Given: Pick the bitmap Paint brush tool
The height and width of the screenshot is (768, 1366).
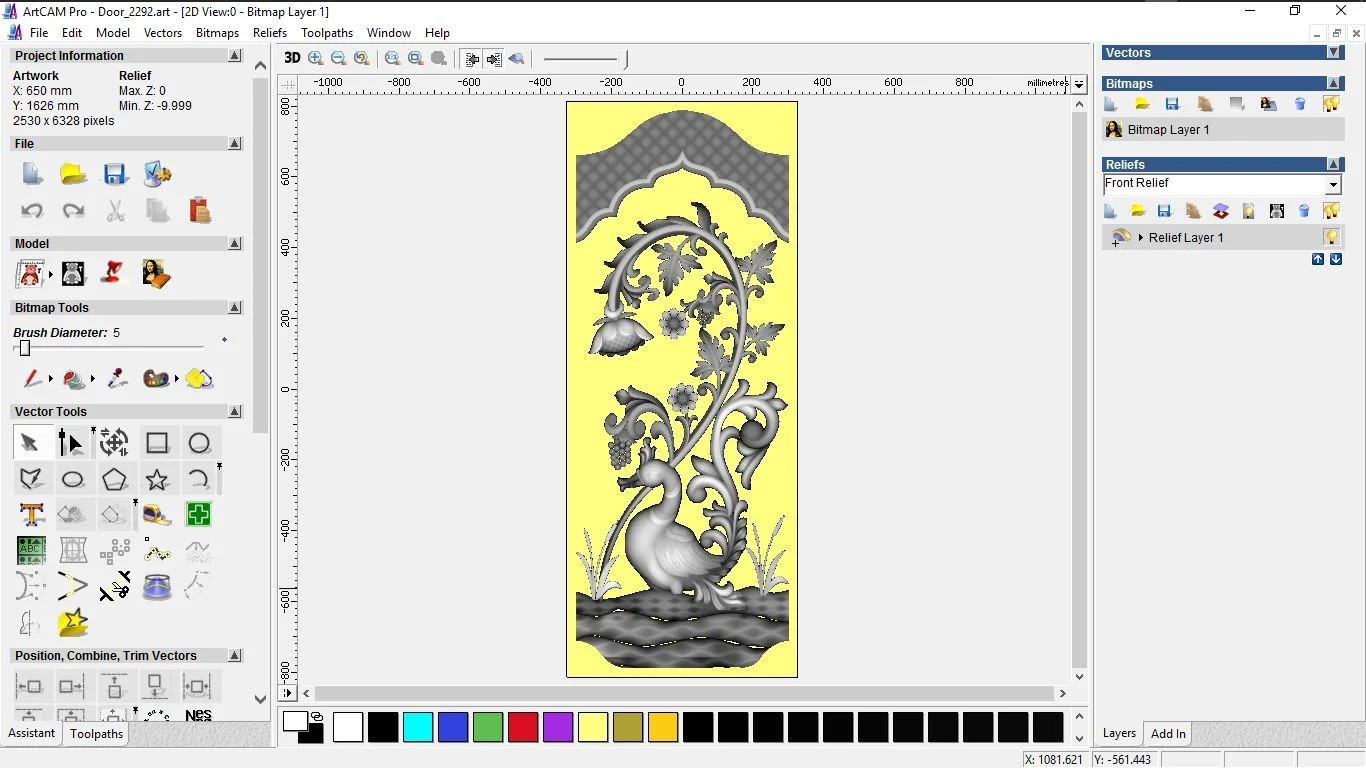Looking at the screenshot, I should pyautogui.click(x=32, y=379).
